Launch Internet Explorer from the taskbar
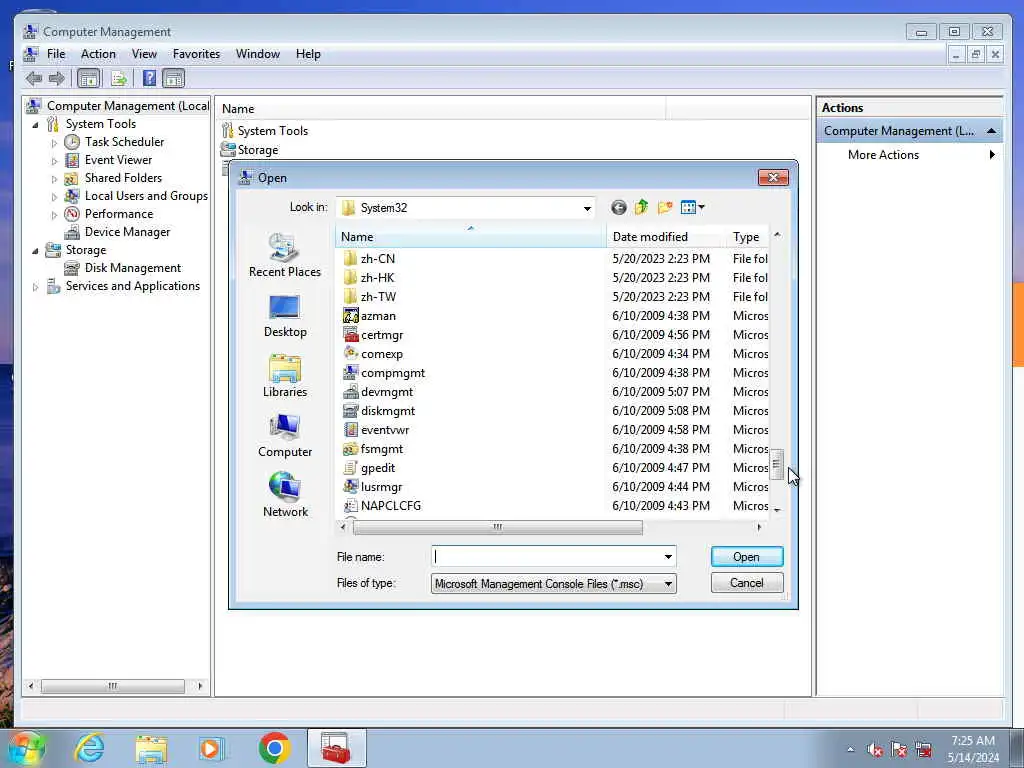The height and width of the screenshot is (768, 1024). tap(89, 748)
